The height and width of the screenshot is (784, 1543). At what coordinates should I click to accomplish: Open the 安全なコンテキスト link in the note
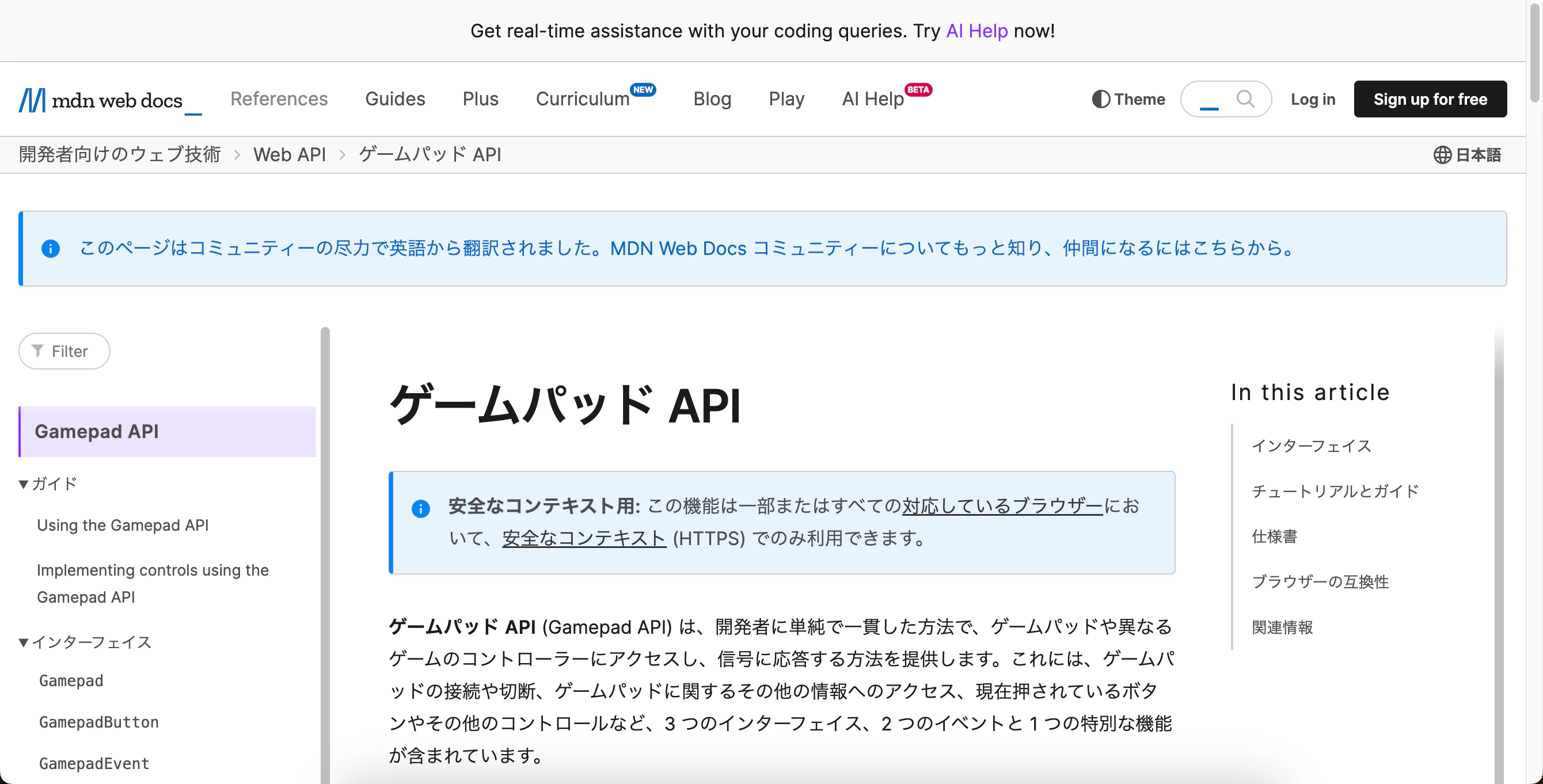click(584, 538)
